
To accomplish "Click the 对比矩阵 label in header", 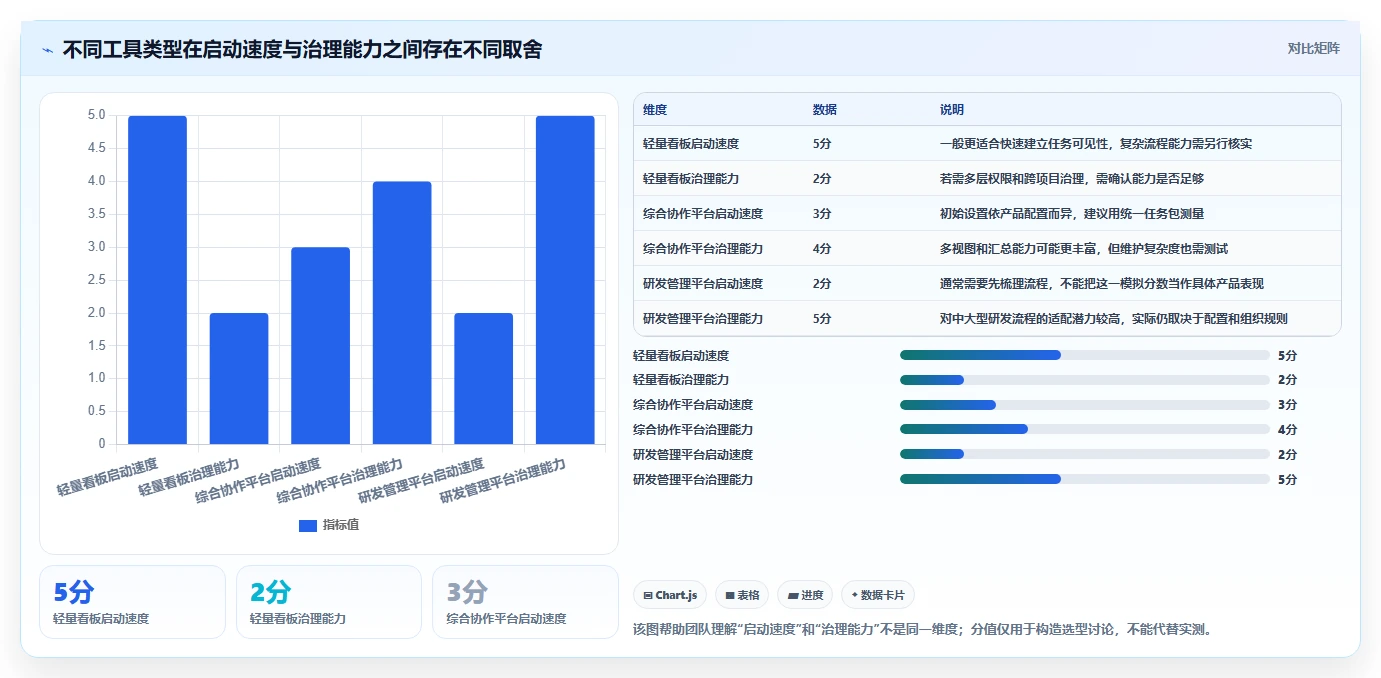I will [x=1313, y=48].
